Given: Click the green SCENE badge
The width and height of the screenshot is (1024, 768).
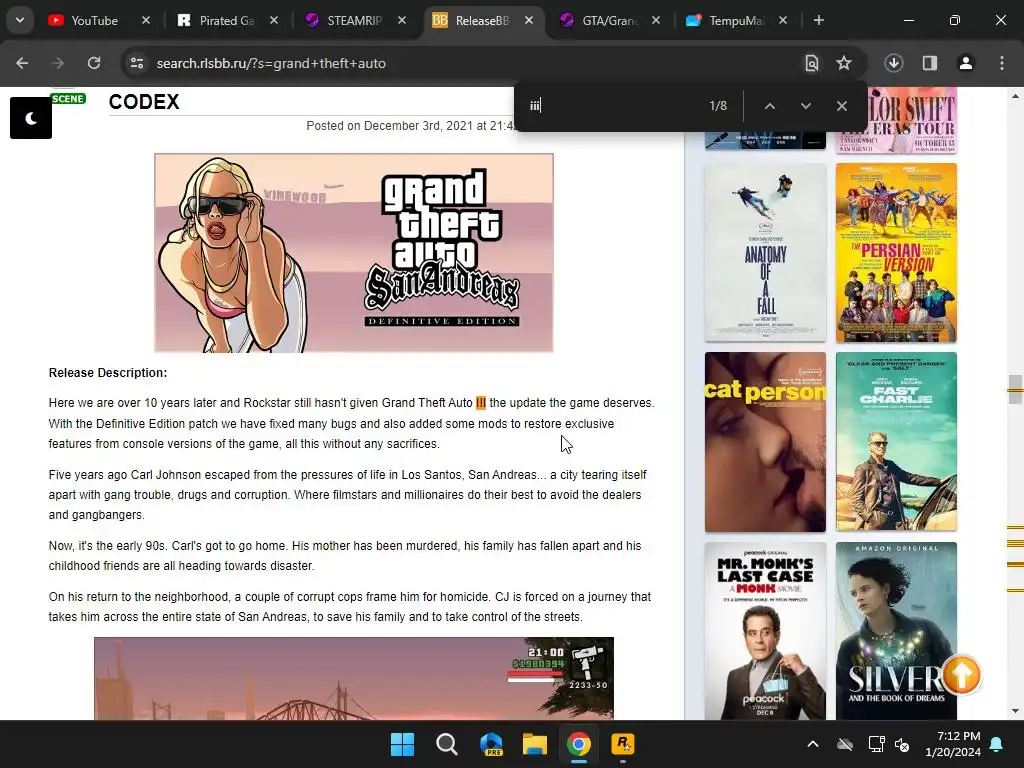Looking at the screenshot, I should pos(68,99).
